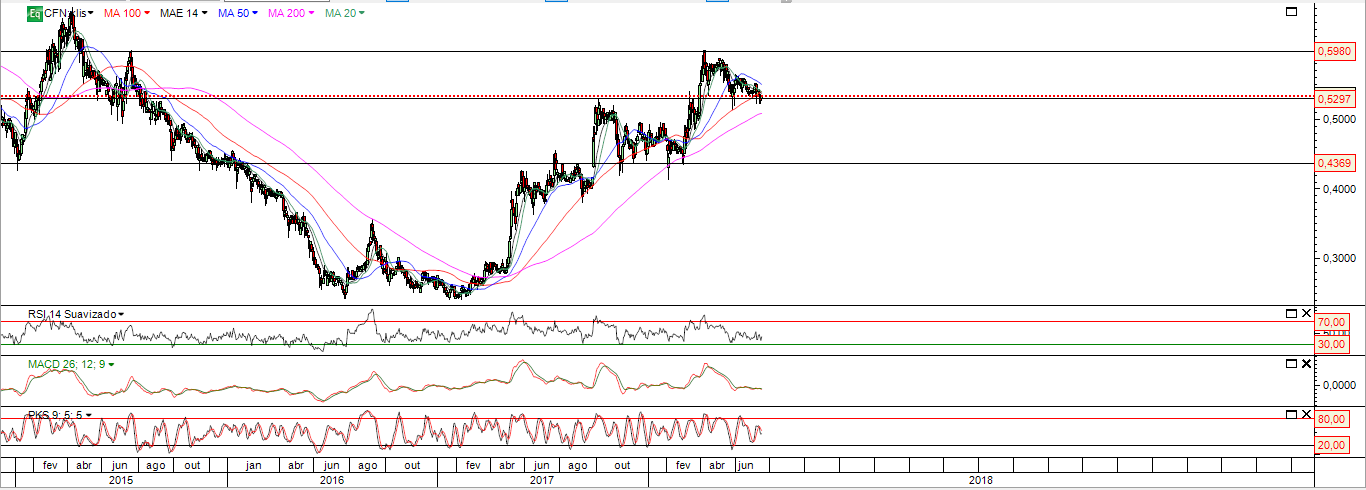The image size is (1366, 490).
Task: Open the MA 50 indicator dropdown
Action: (256, 14)
